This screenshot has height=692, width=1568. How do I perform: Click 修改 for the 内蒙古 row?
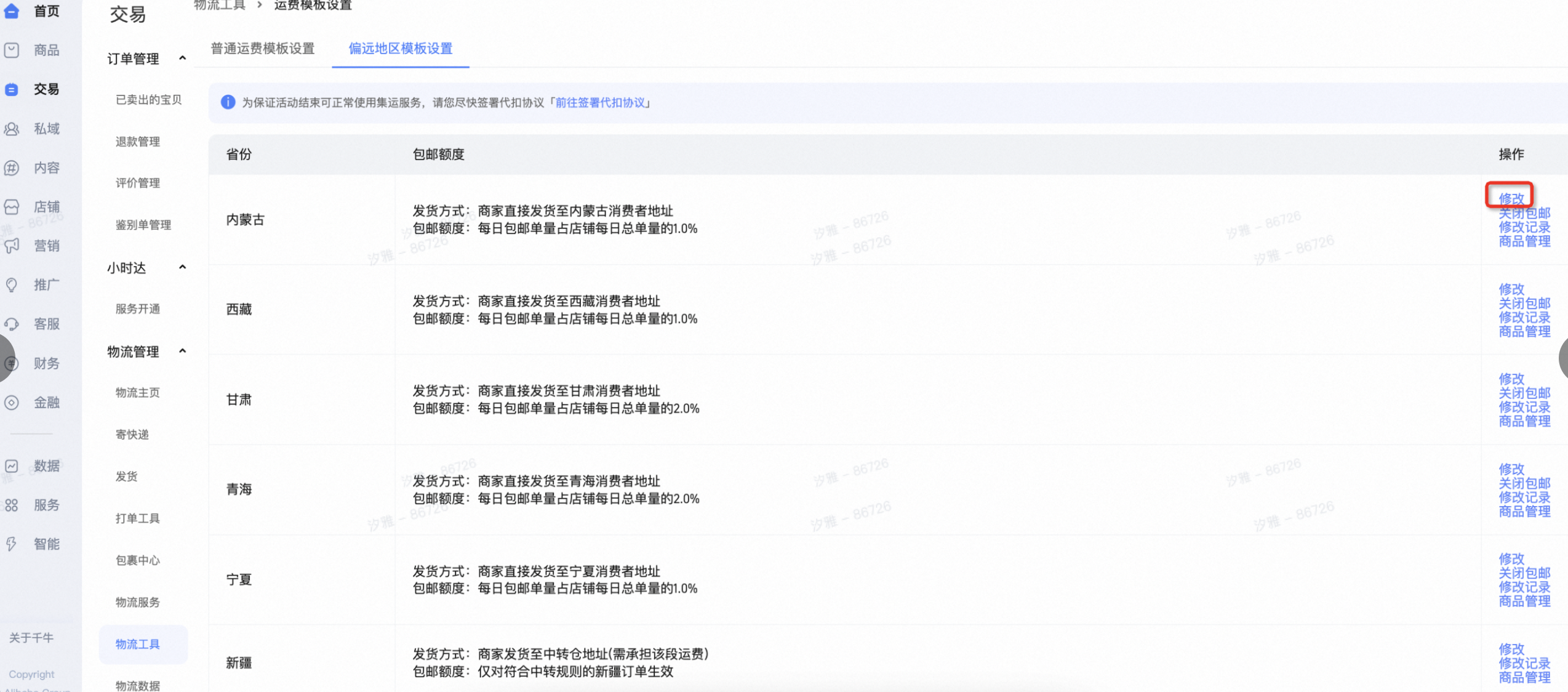[1511, 198]
